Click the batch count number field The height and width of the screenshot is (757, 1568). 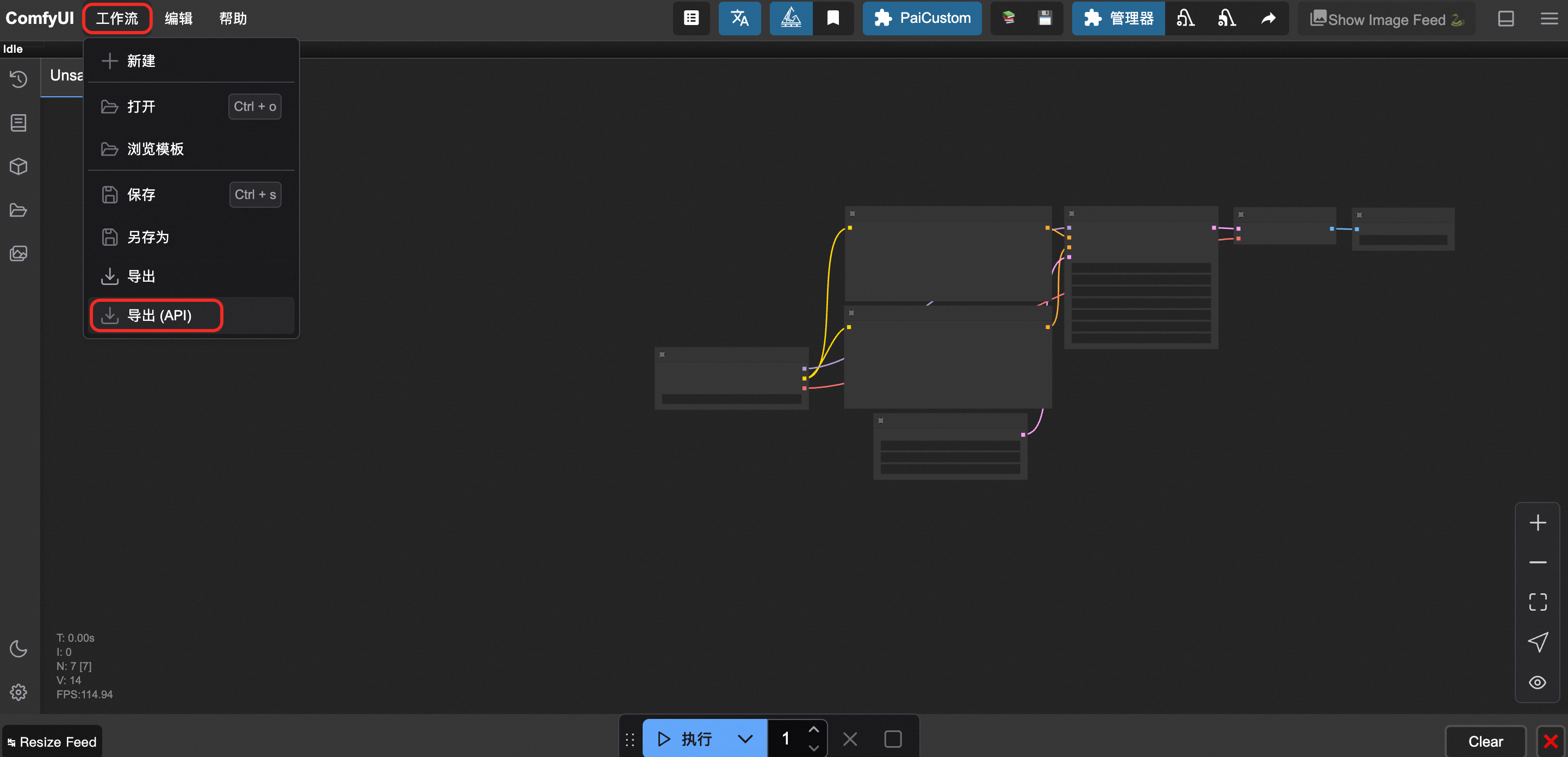pyautogui.click(x=786, y=739)
